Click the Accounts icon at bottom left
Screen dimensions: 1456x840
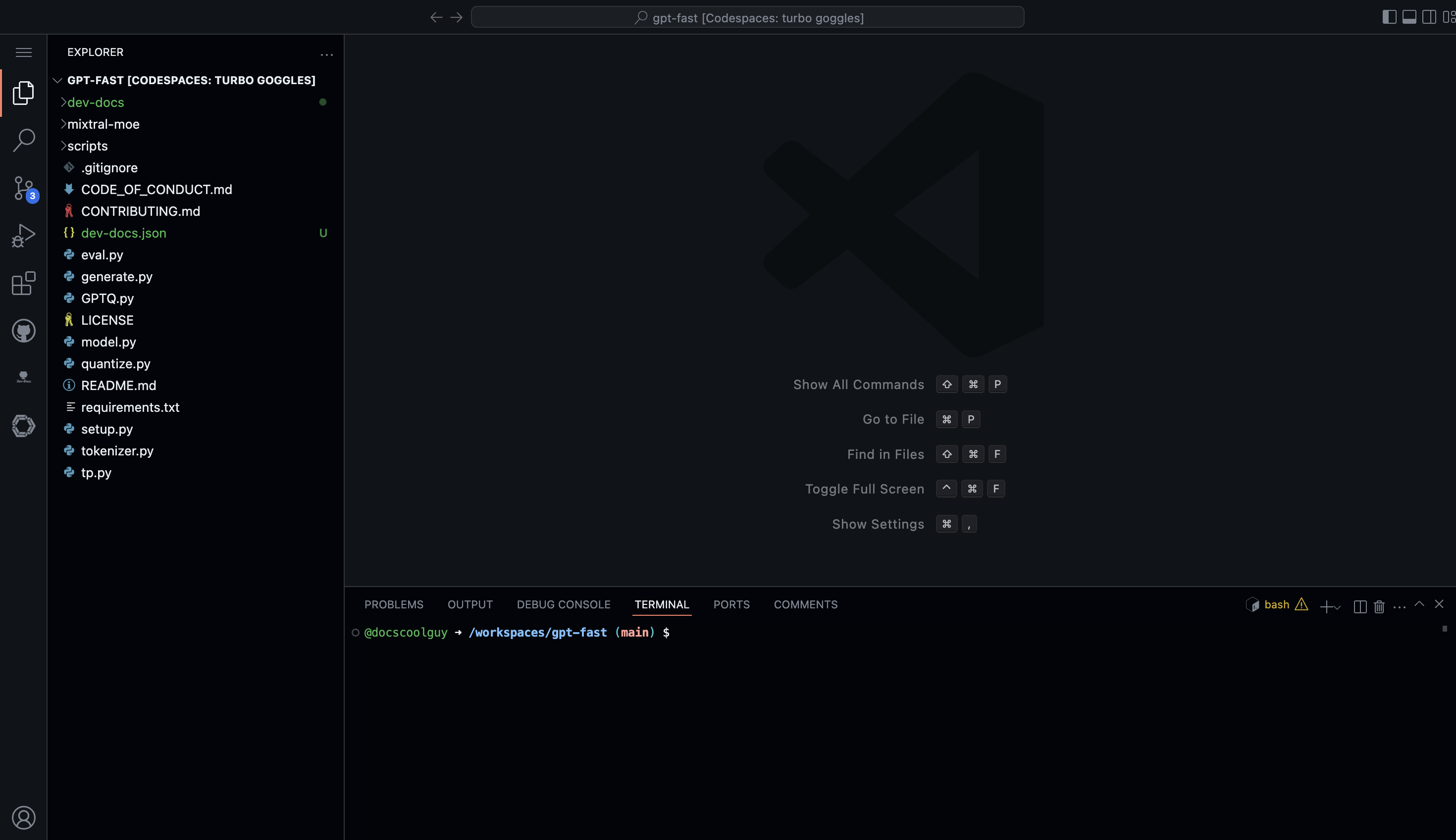click(x=24, y=818)
